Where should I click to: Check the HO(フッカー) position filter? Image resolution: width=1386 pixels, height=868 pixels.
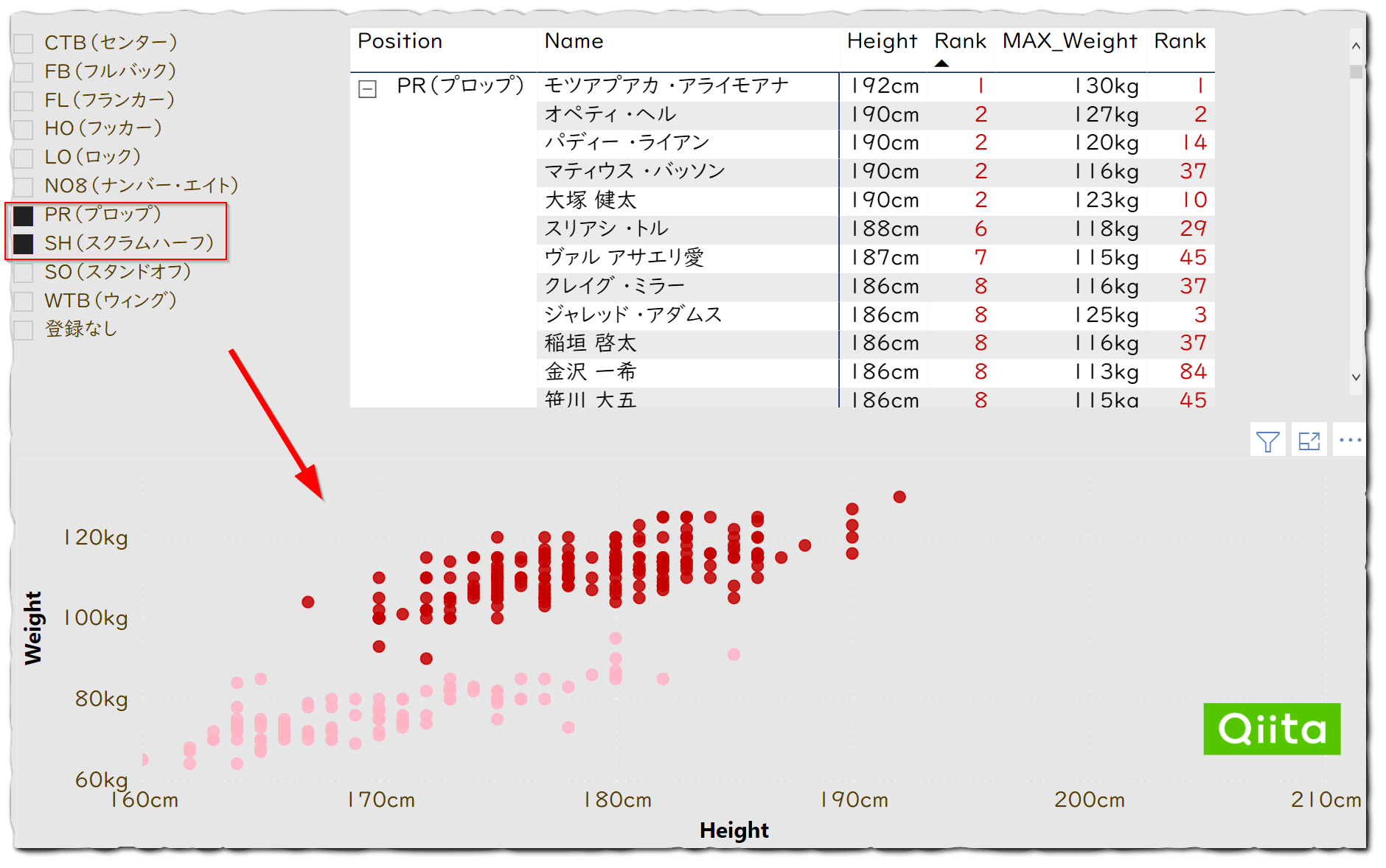24,130
